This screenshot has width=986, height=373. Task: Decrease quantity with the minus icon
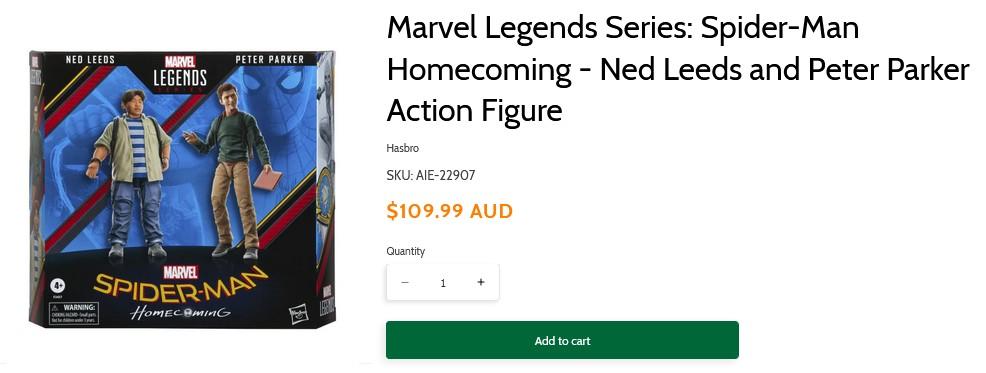click(x=405, y=282)
